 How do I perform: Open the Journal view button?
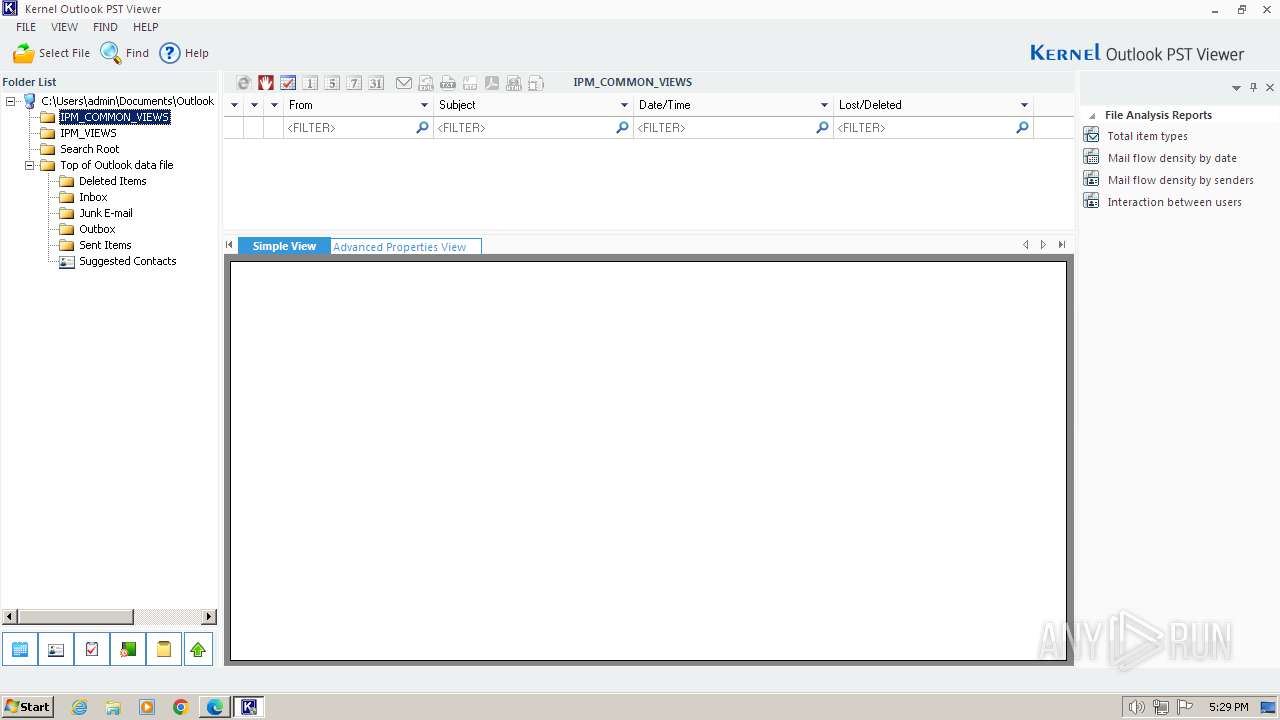(128, 649)
